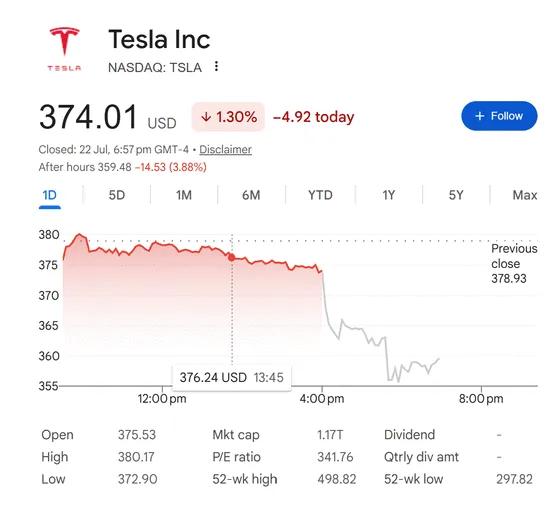
Task: Switch to the 5Y chart range
Action: [456, 195]
